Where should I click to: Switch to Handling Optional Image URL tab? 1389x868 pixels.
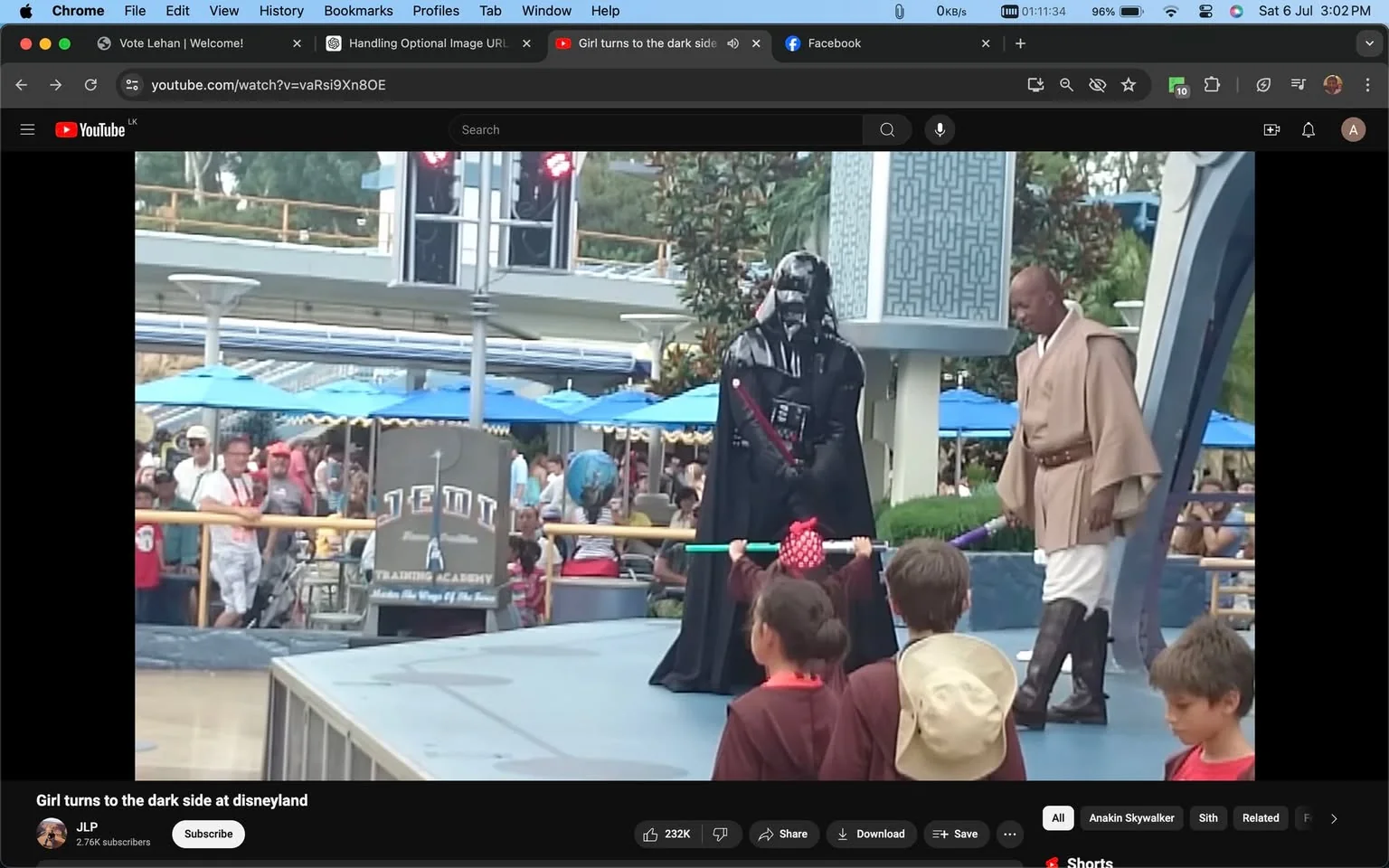pyautogui.click(x=428, y=43)
